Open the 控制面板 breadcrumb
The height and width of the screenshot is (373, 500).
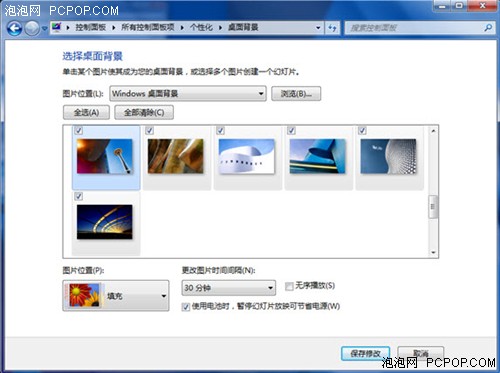[x=90, y=27]
